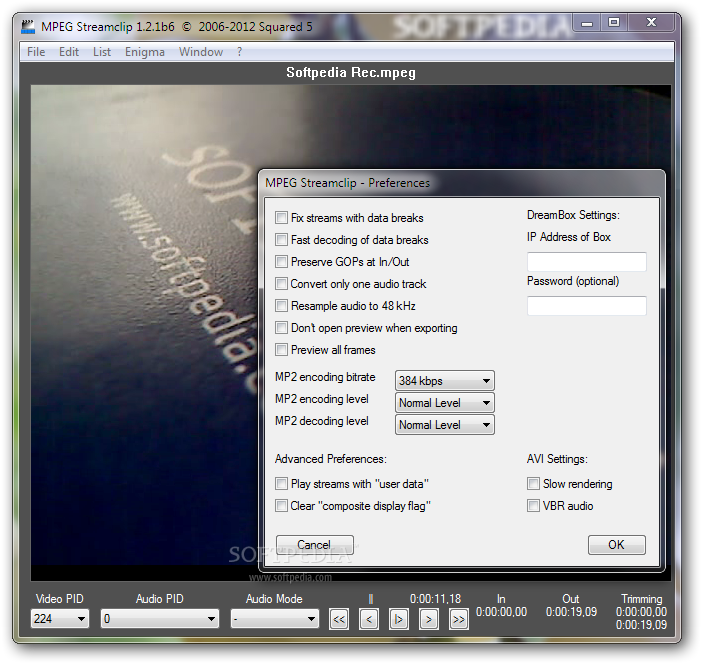Open the Audio PID dropdown
The image size is (702, 664).
pos(160,619)
